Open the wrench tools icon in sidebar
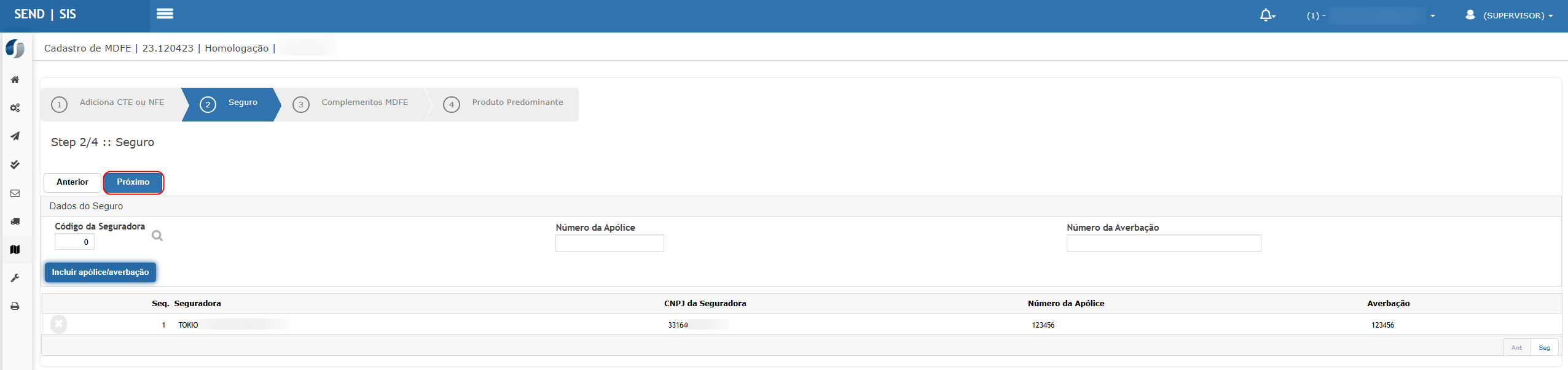The image size is (1568, 370). (x=15, y=278)
